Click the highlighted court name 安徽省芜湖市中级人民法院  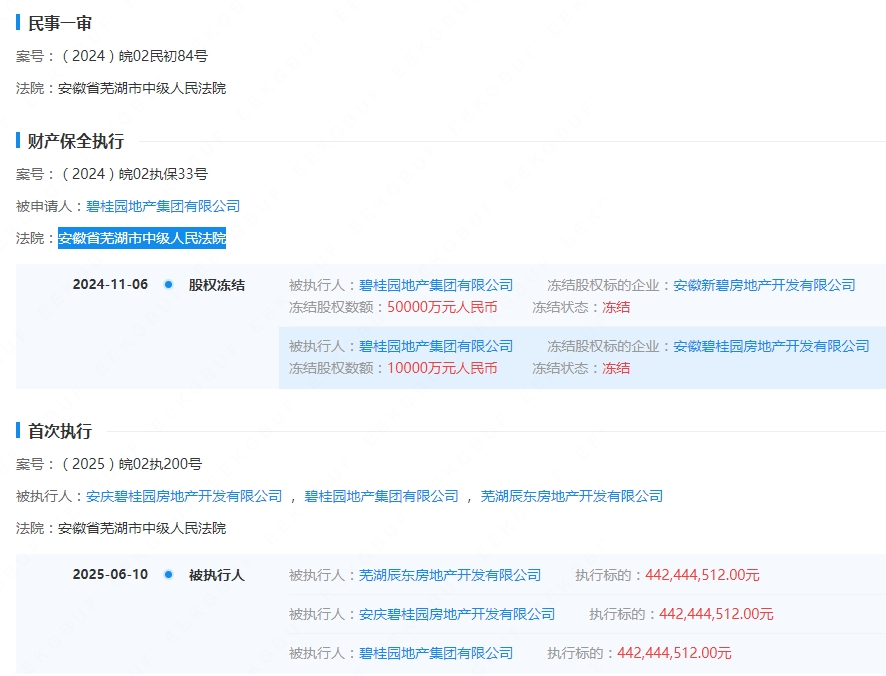[142, 238]
